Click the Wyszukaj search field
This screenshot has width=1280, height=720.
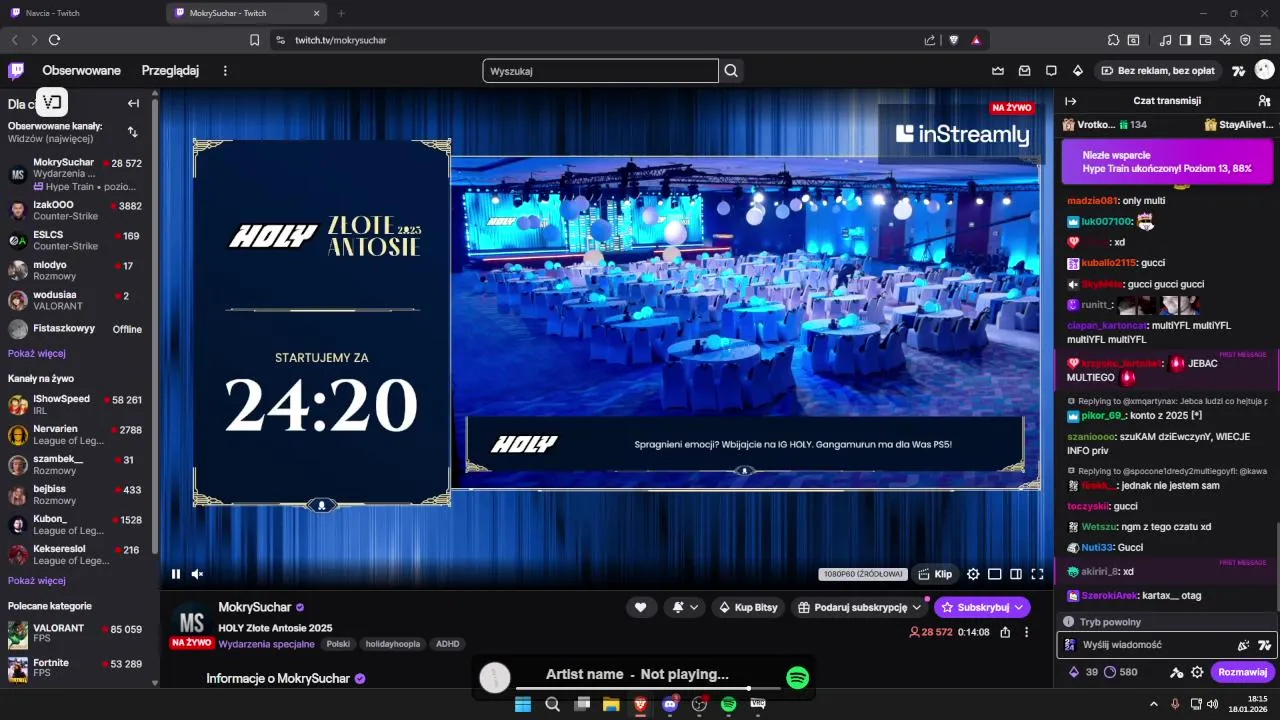(600, 71)
